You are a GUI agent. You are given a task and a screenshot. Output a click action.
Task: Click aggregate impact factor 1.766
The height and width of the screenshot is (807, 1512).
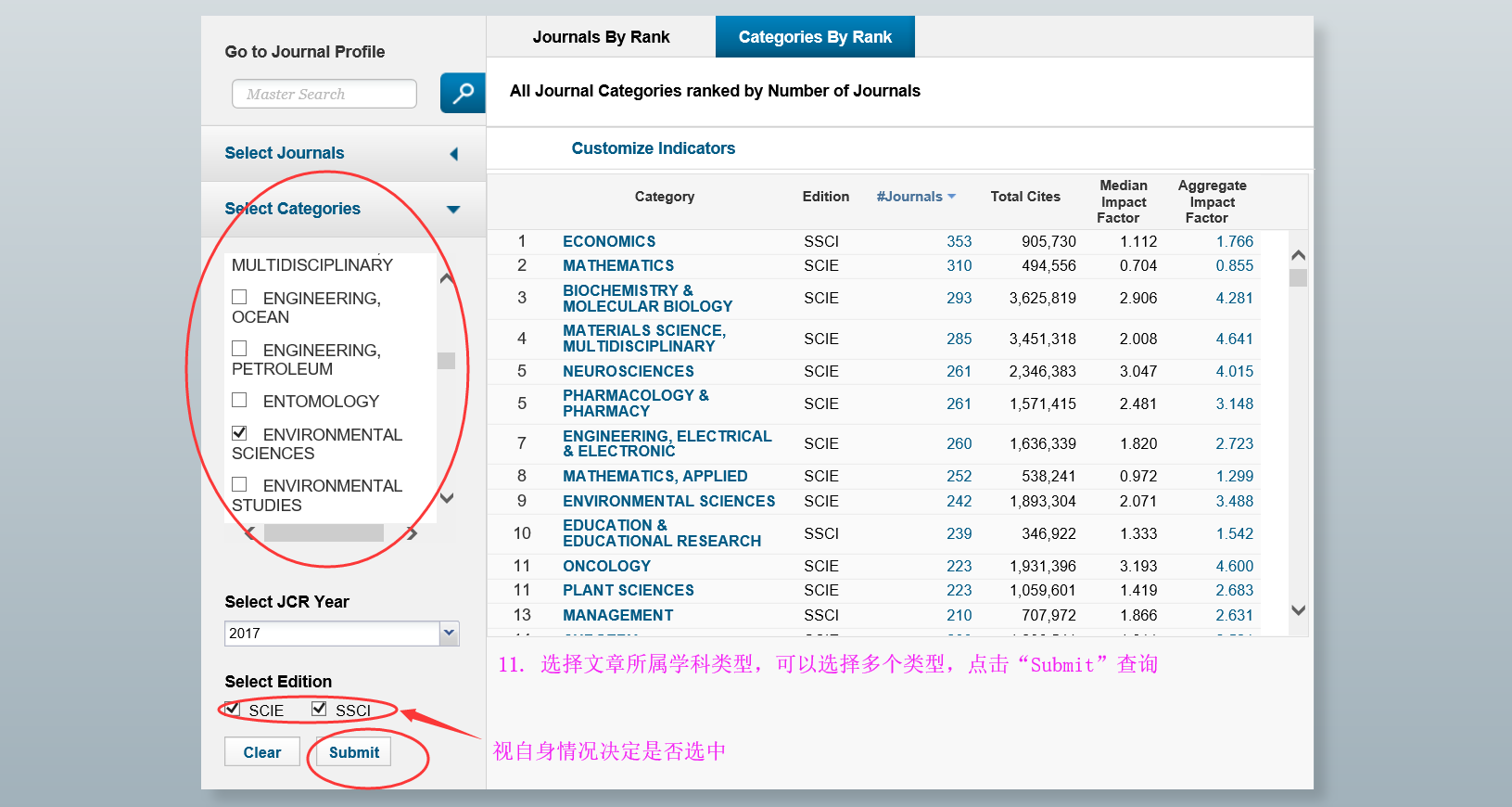[1235, 241]
